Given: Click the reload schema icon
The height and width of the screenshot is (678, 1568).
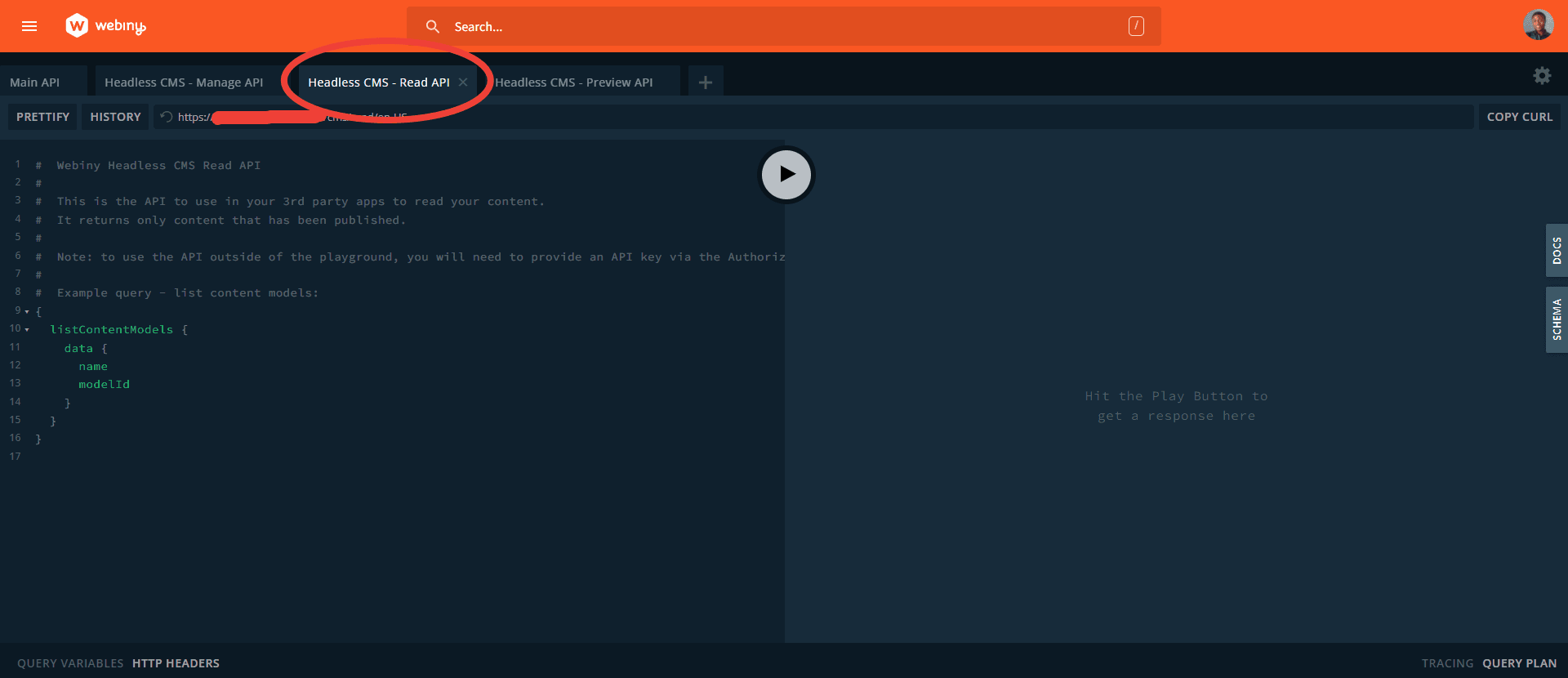Looking at the screenshot, I should [x=167, y=117].
